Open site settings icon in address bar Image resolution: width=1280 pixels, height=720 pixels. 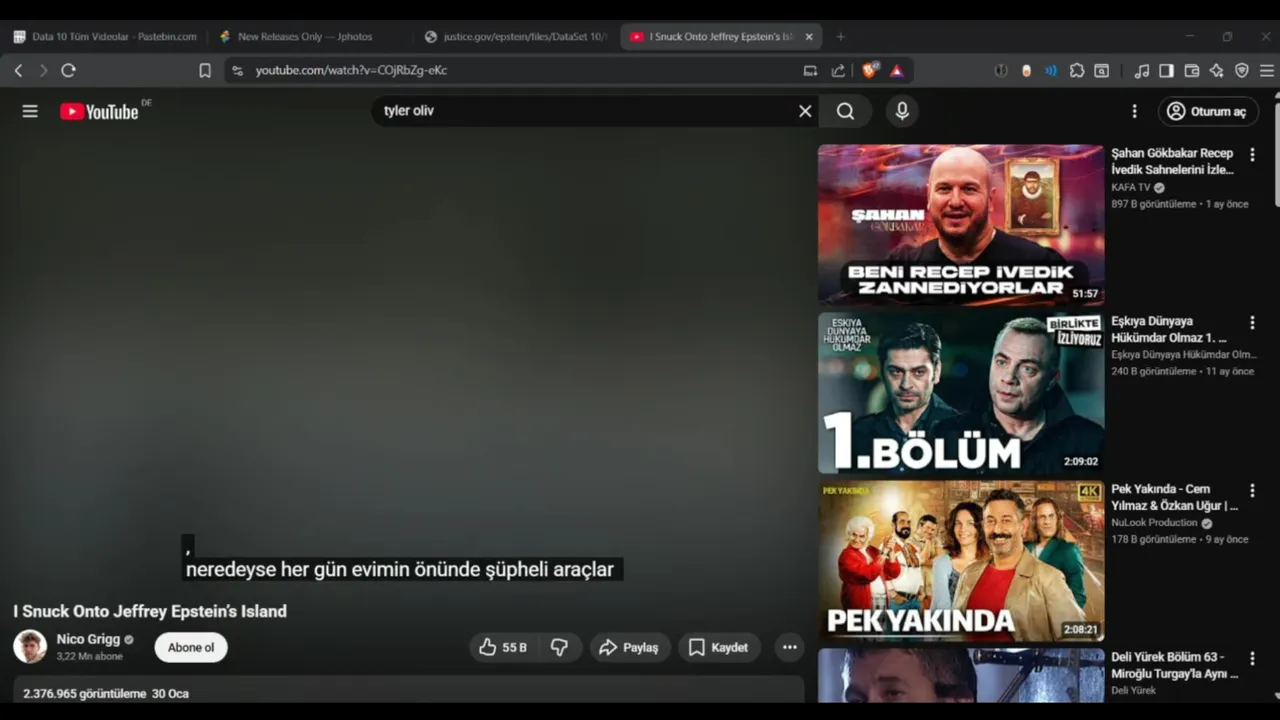237,70
